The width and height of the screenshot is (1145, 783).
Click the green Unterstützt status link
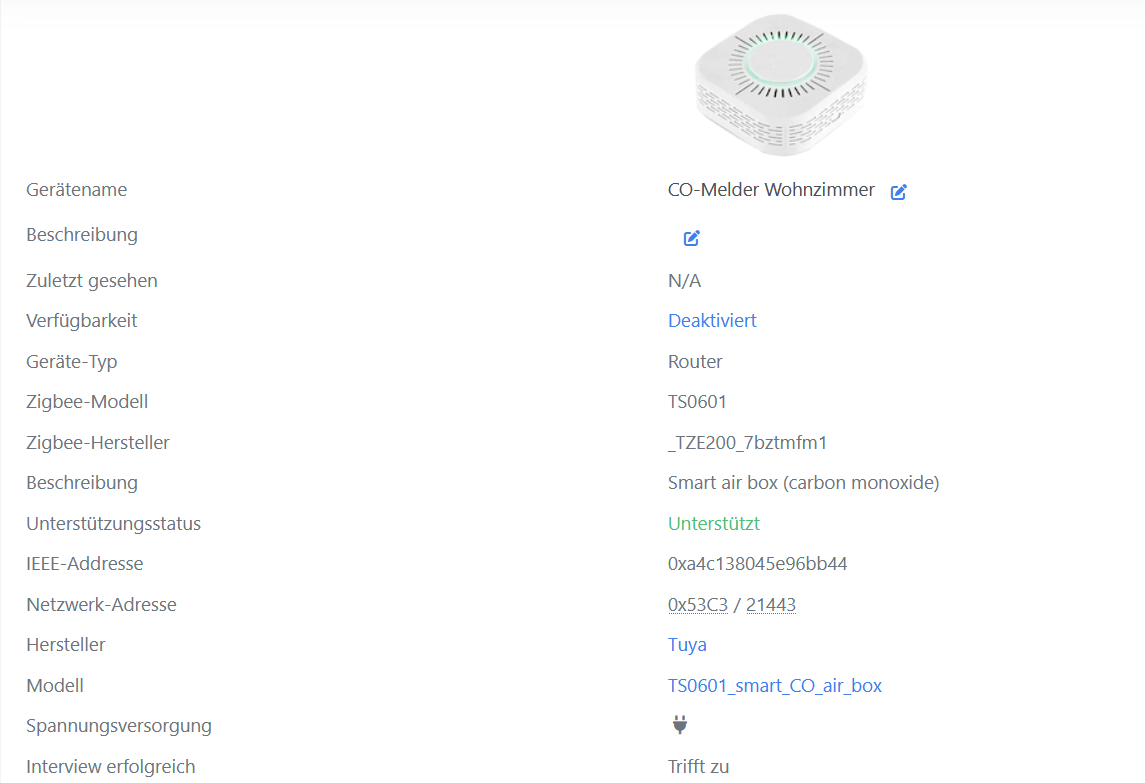click(714, 523)
